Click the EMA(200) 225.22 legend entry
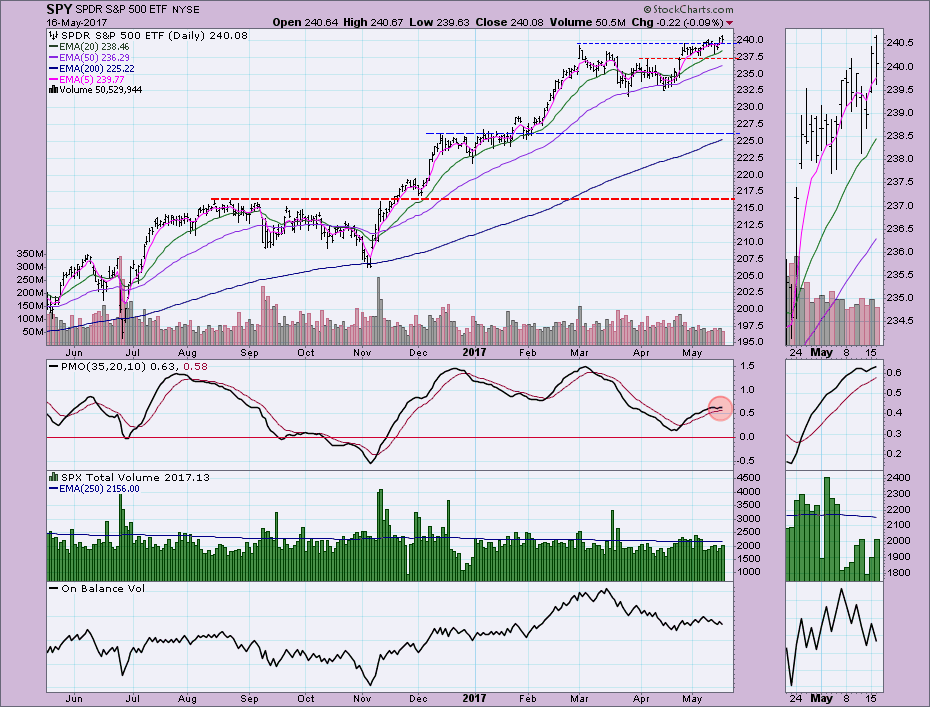930x707 pixels. 92,69
